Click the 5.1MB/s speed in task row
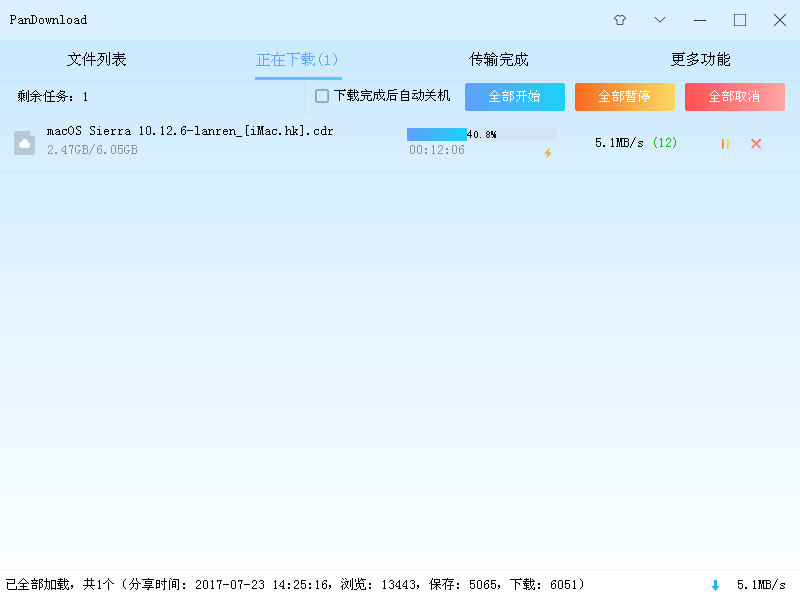The image size is (800, 600). pyautogui.click(x=619, y=143)
